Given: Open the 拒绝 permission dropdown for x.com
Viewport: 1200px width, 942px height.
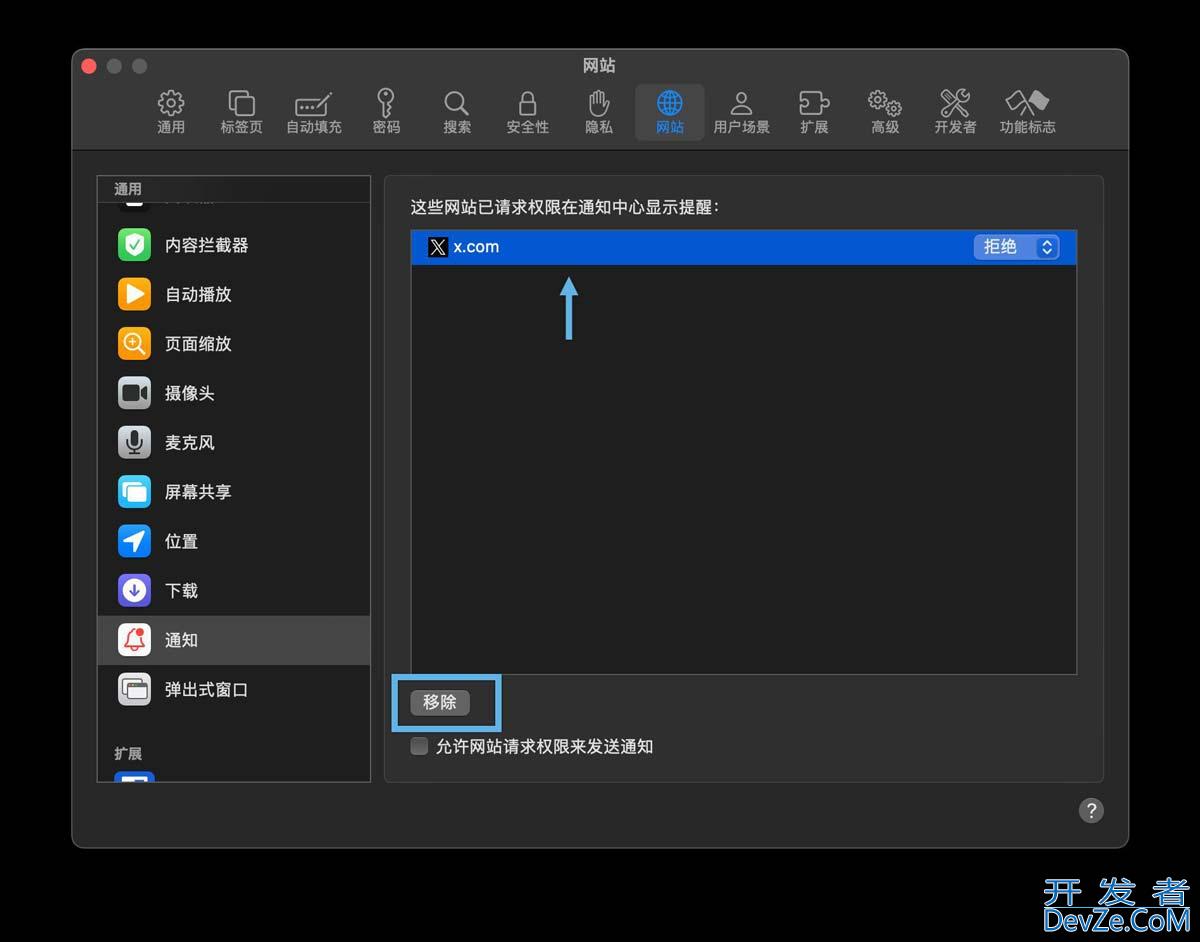Looking at the screenshot, I should click(1016, 247).
